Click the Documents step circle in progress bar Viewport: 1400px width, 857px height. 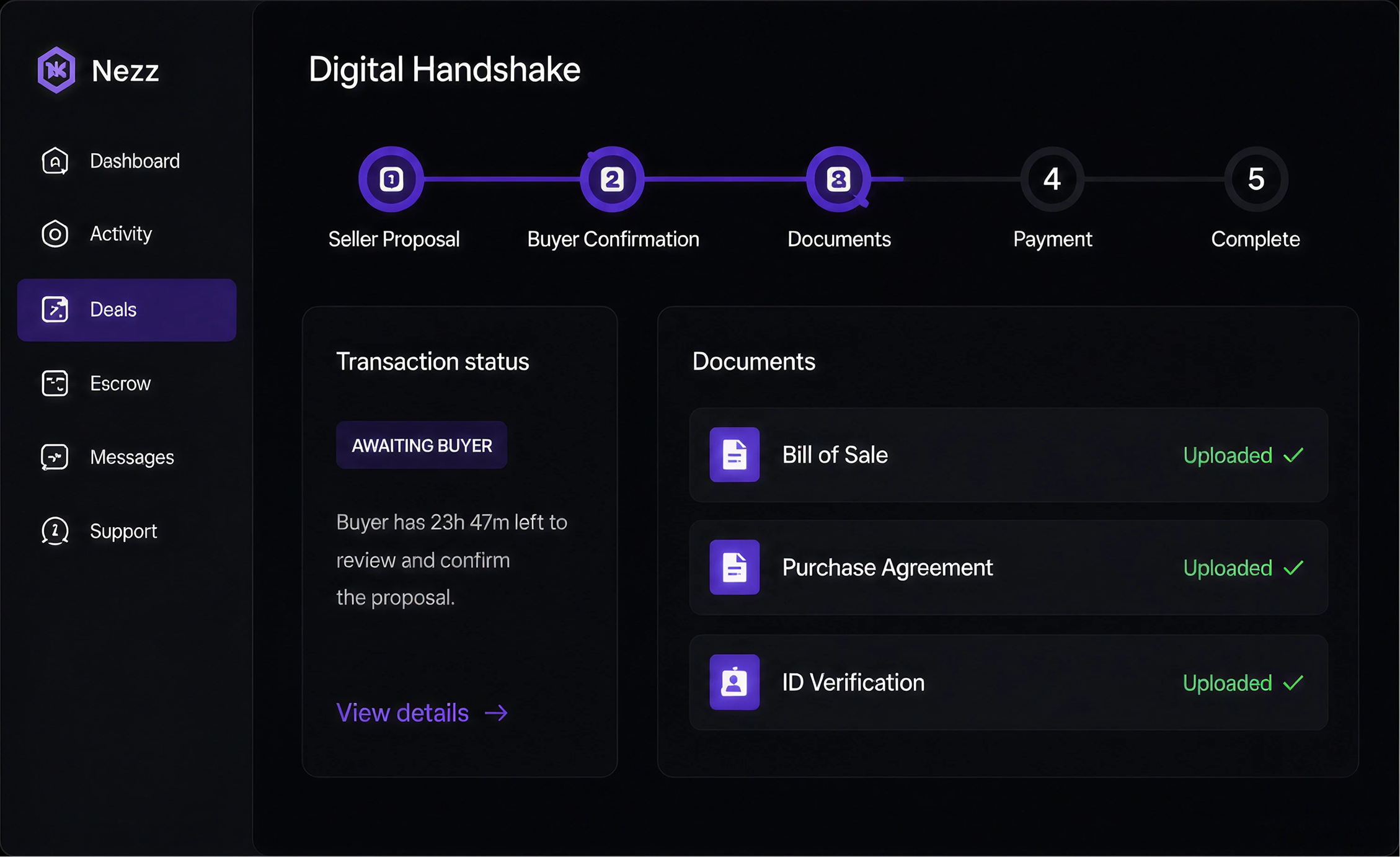[x=839, y=179]
